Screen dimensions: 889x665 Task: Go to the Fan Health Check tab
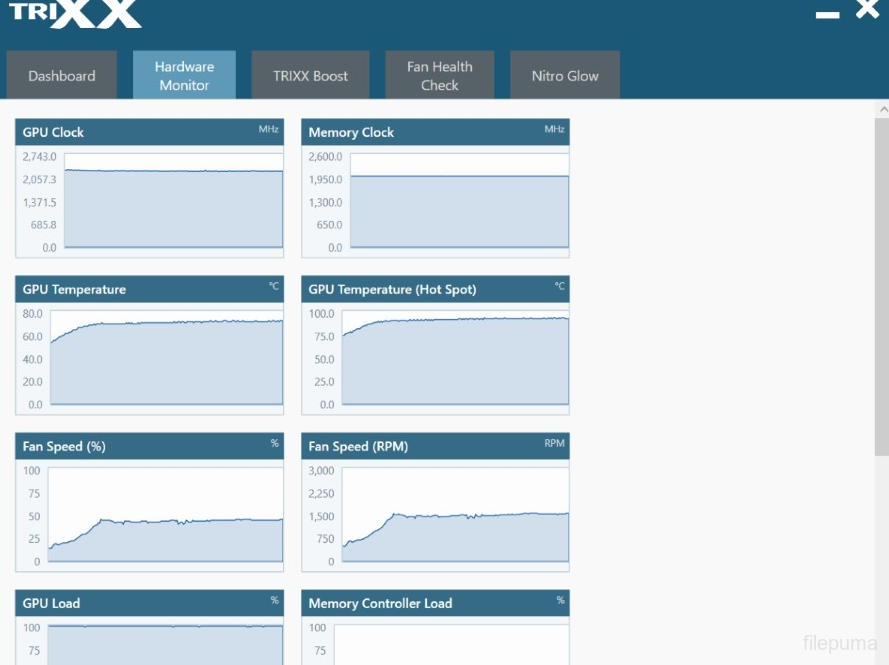click(x=439, y=76)
